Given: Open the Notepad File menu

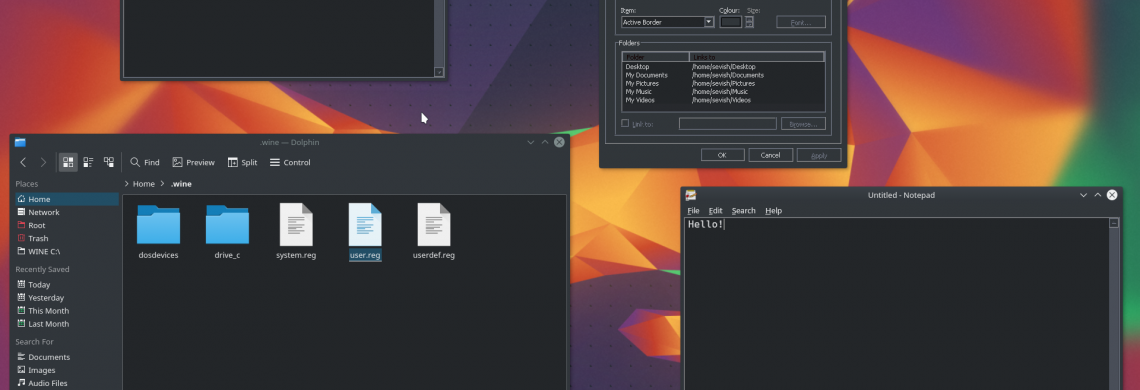Looking at the screenshot, I should coord(694,211).
